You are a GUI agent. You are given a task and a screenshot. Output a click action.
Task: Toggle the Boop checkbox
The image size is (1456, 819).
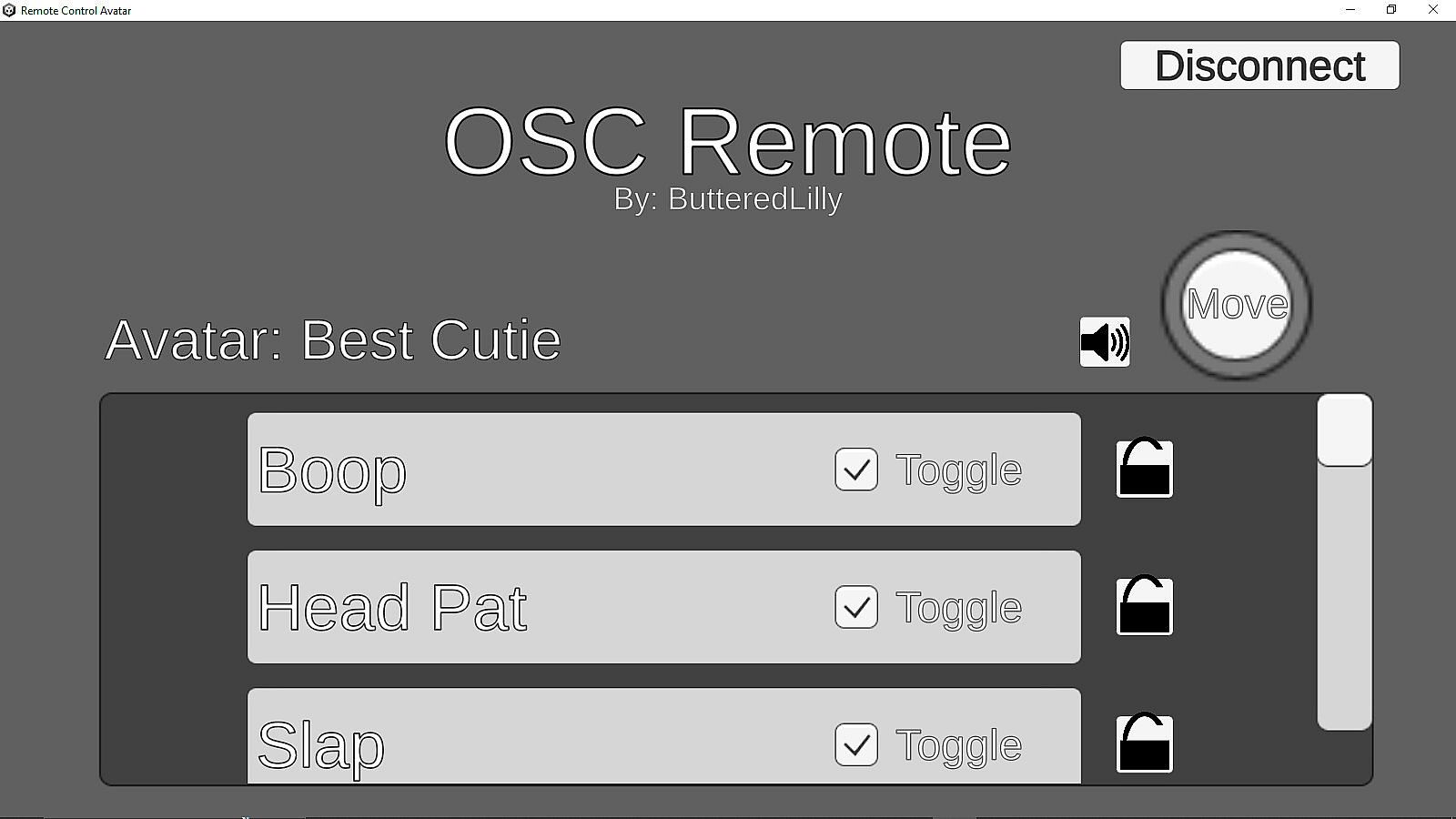tap(856, 470)
